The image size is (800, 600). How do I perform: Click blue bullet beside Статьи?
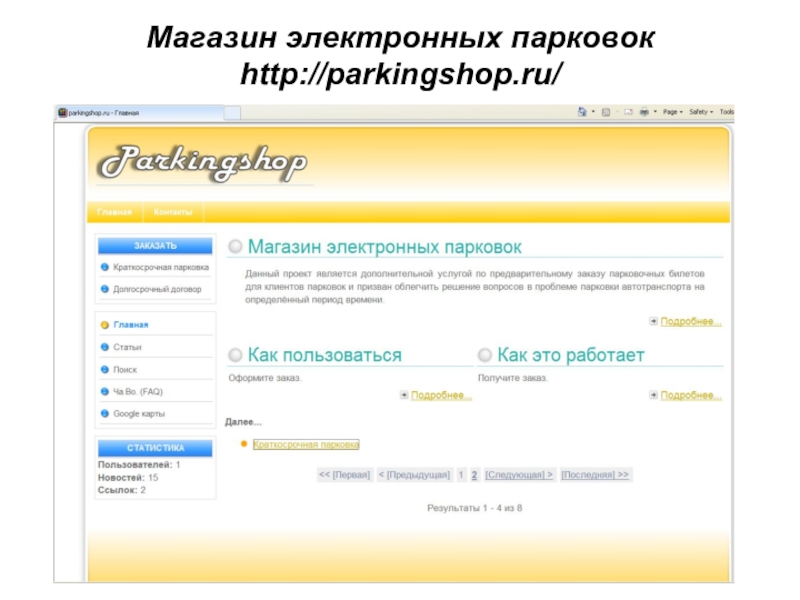tap(105, 347)
